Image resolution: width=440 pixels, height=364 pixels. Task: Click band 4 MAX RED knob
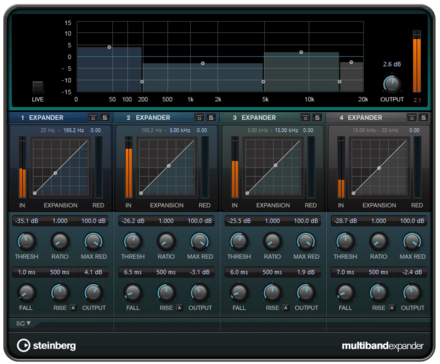point(412,241)
